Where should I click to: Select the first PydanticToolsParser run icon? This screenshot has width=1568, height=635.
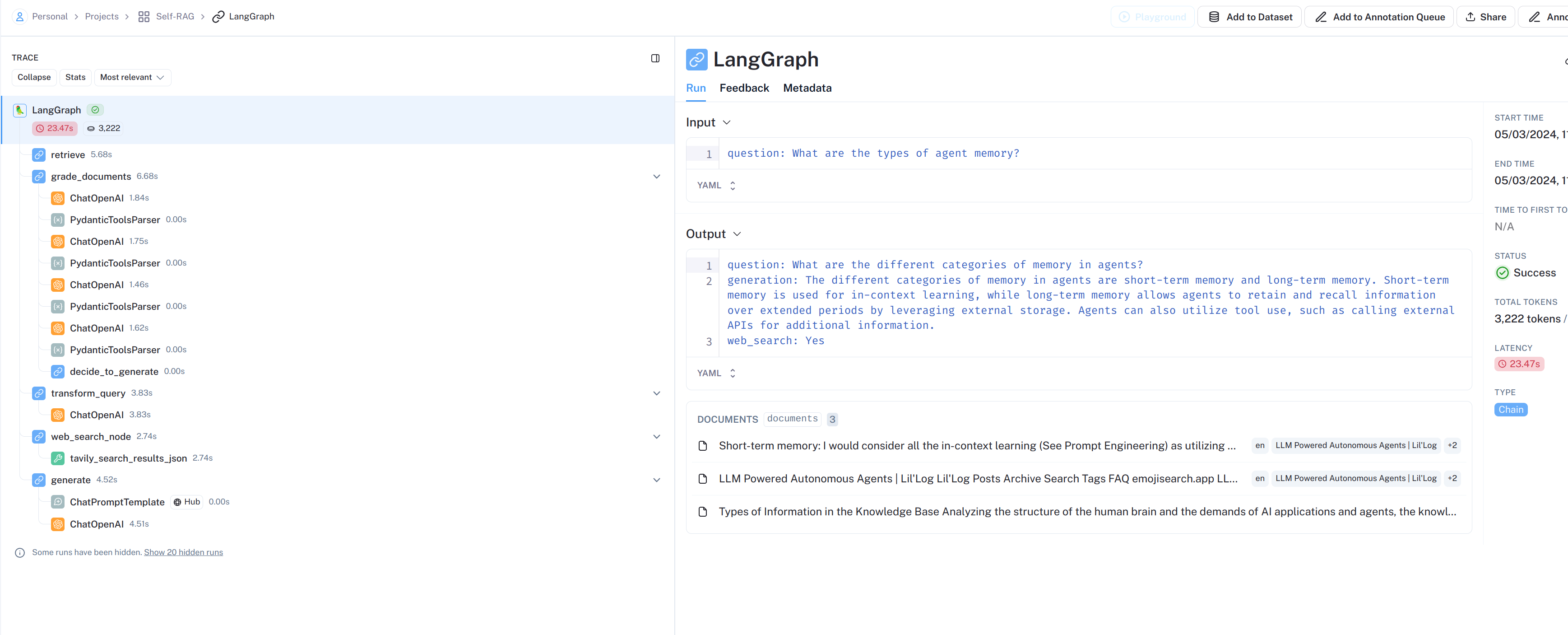pos(58,220)
